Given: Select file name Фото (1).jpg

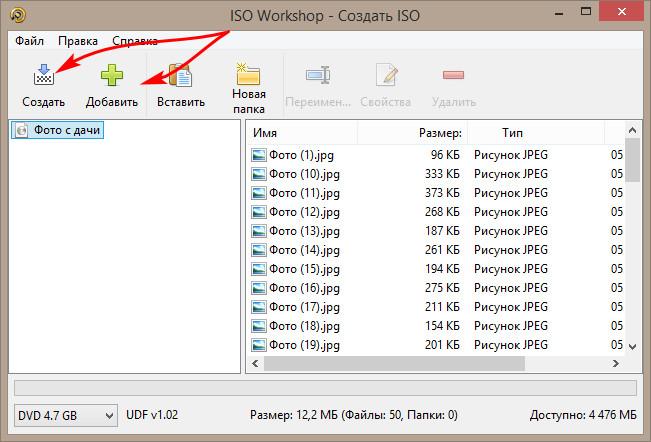Looking at the screenshot, I should [301, 155].
